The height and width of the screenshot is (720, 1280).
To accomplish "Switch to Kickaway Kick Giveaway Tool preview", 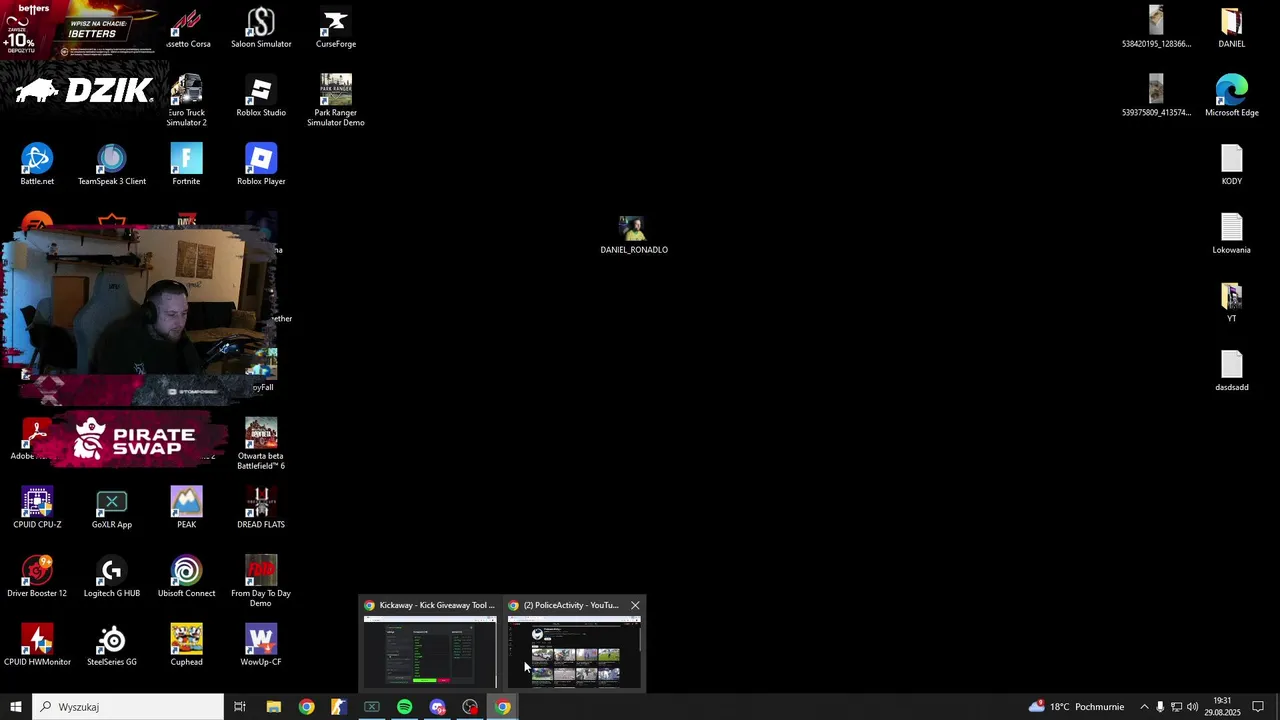I will point(430,644).
